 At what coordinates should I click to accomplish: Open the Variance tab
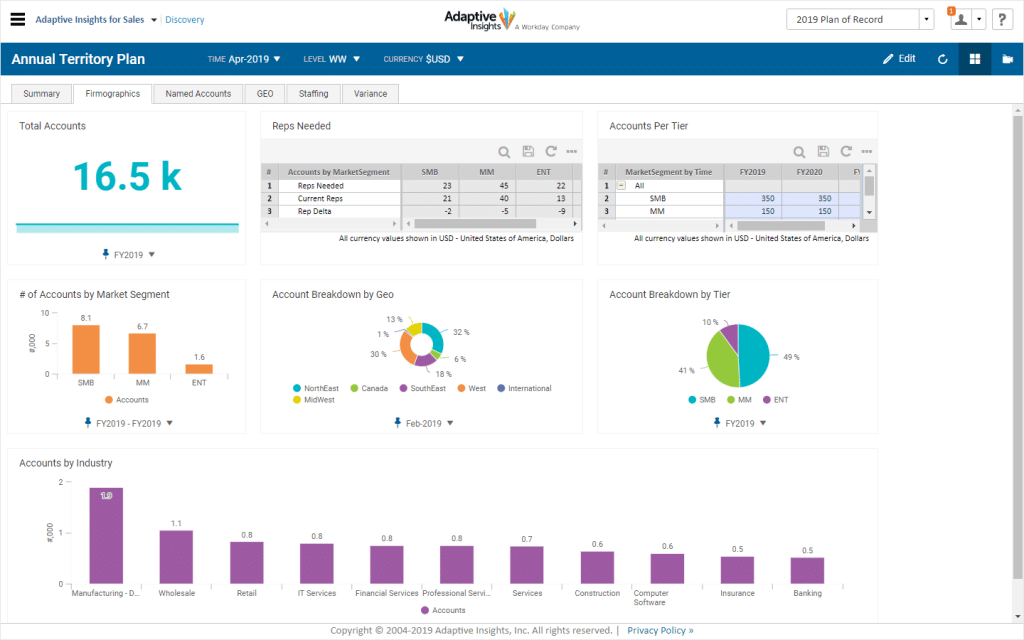tap(370, 94)
